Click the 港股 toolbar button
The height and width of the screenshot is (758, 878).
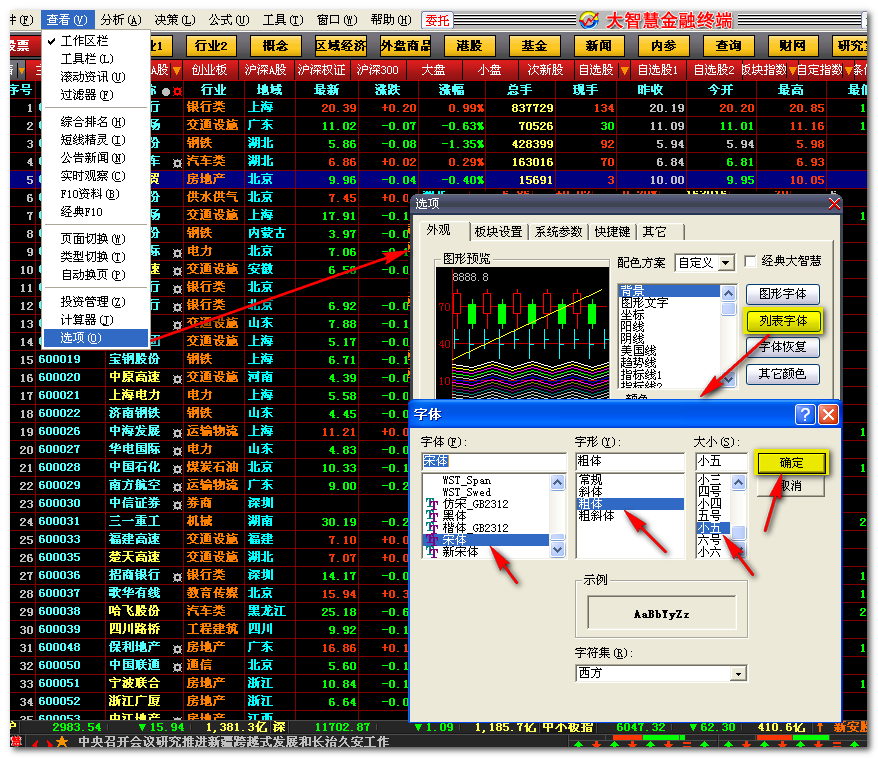pyautogui.click(x=470, y=46)
